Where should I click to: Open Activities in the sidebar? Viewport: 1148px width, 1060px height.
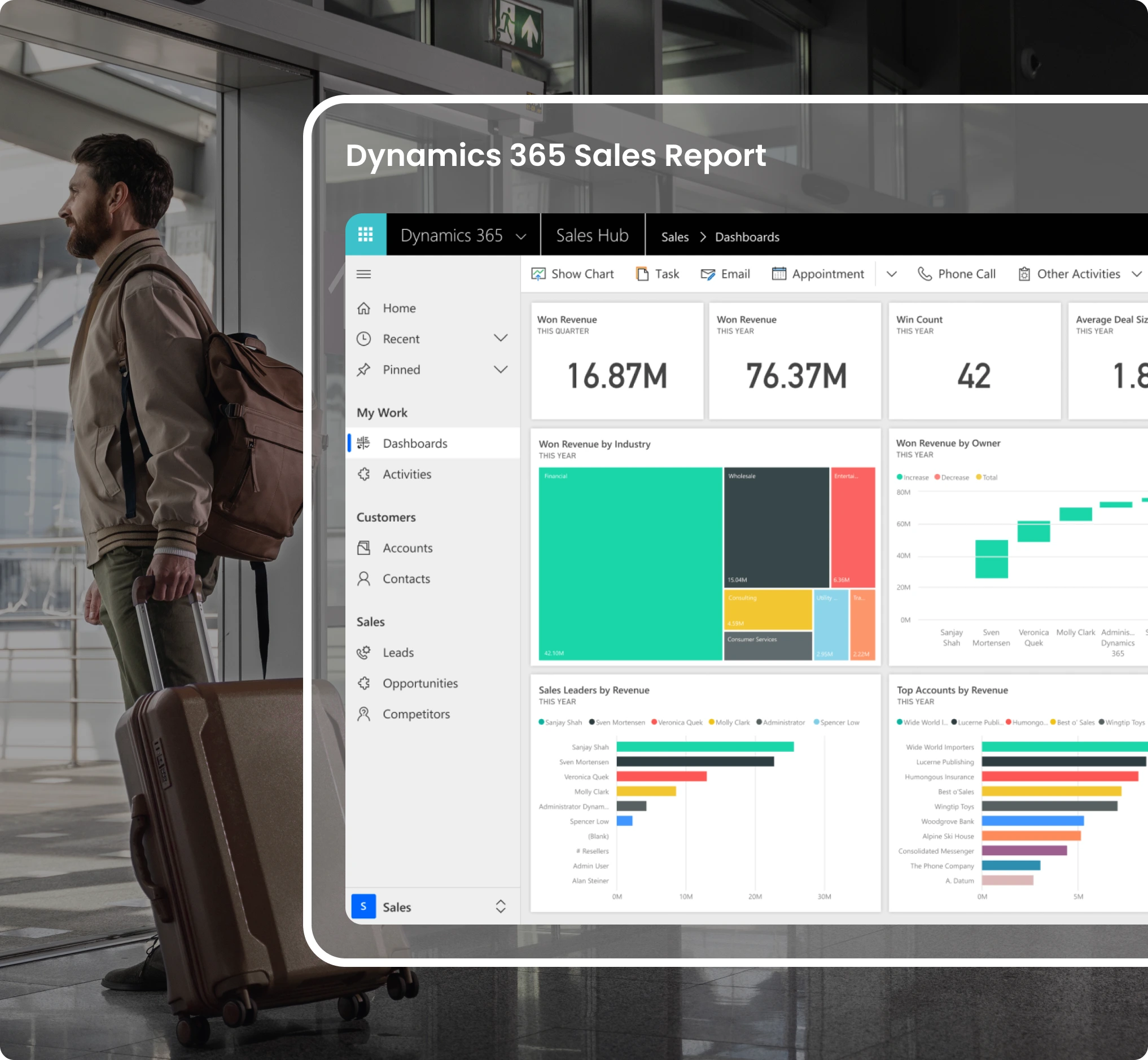coord(433,474)
